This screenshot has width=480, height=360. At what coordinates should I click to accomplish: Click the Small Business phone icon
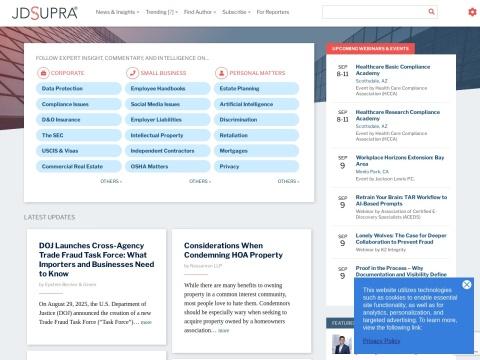132,73
